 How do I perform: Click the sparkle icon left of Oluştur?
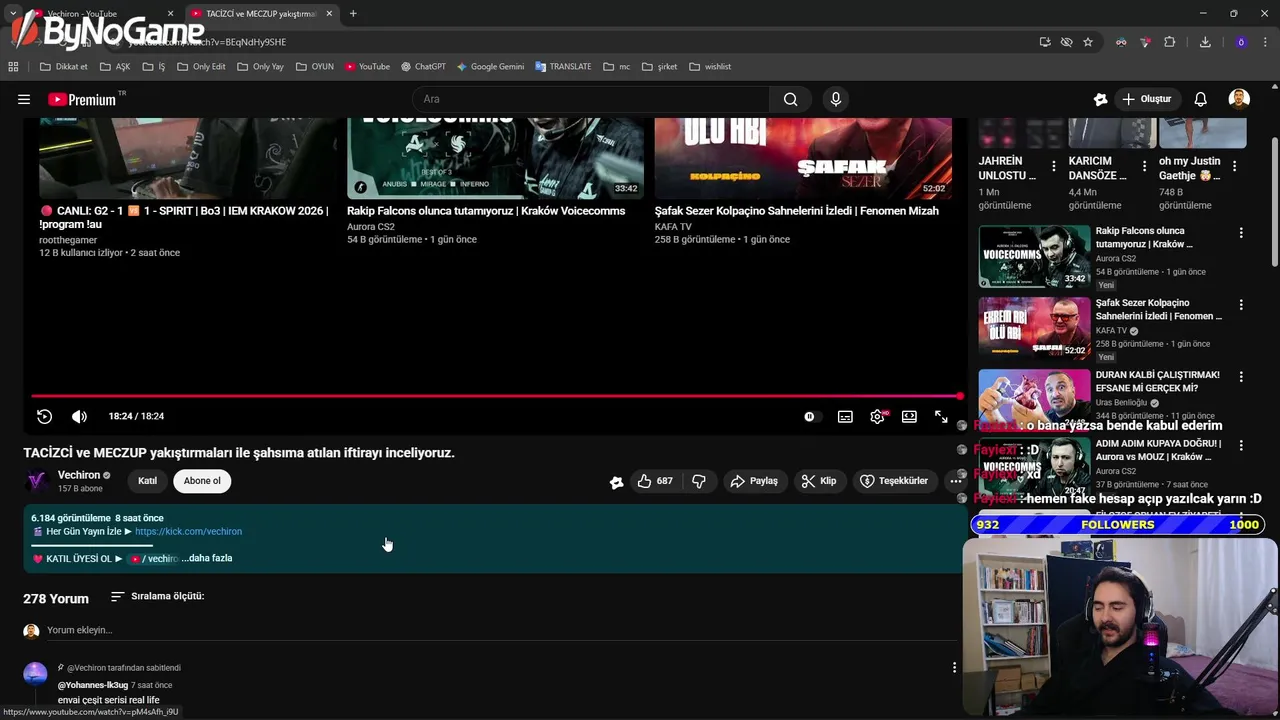(1100, 99)
